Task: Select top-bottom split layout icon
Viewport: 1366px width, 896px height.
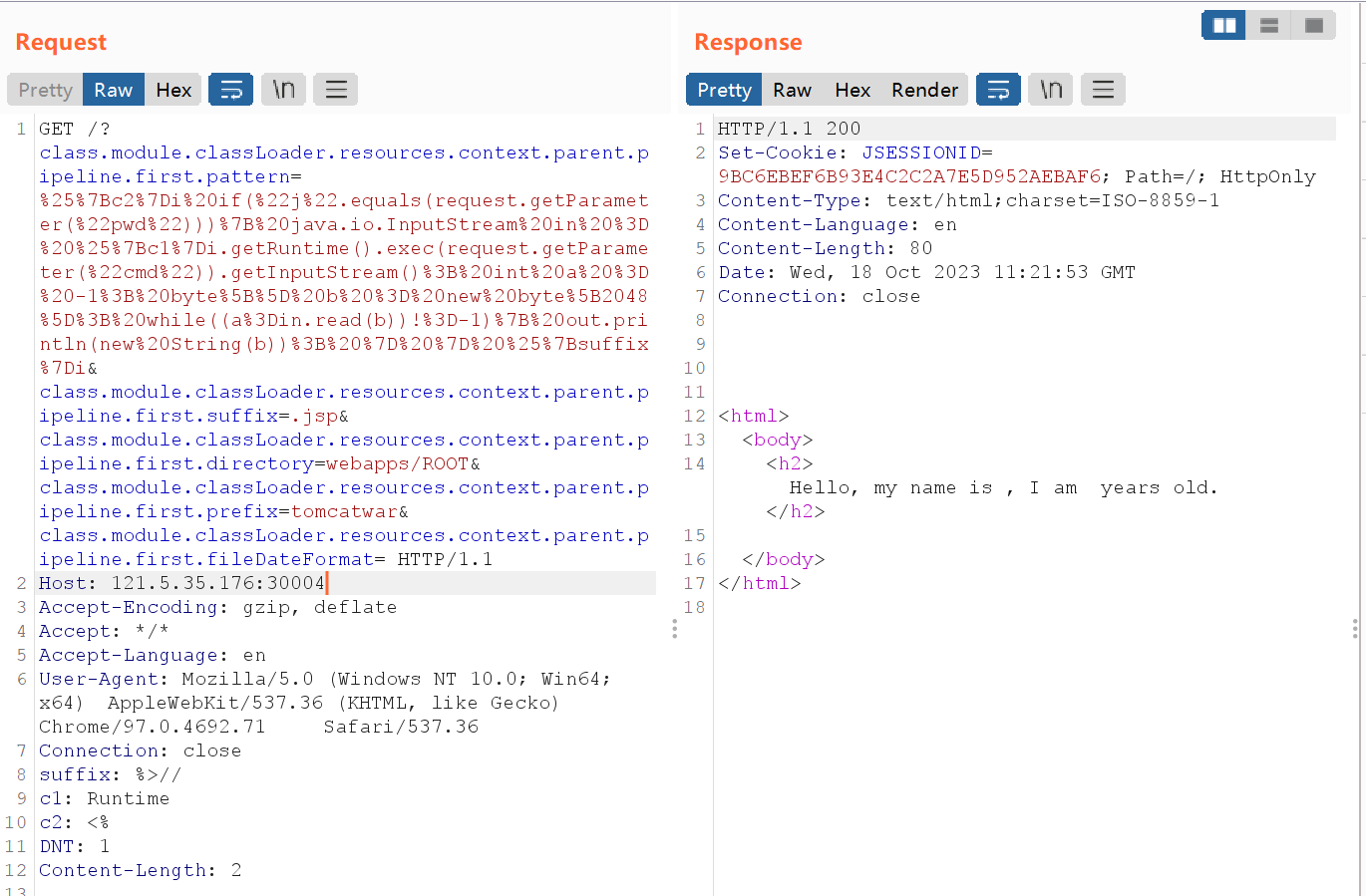Action: pyautogui.click(x=1269, y=25)
